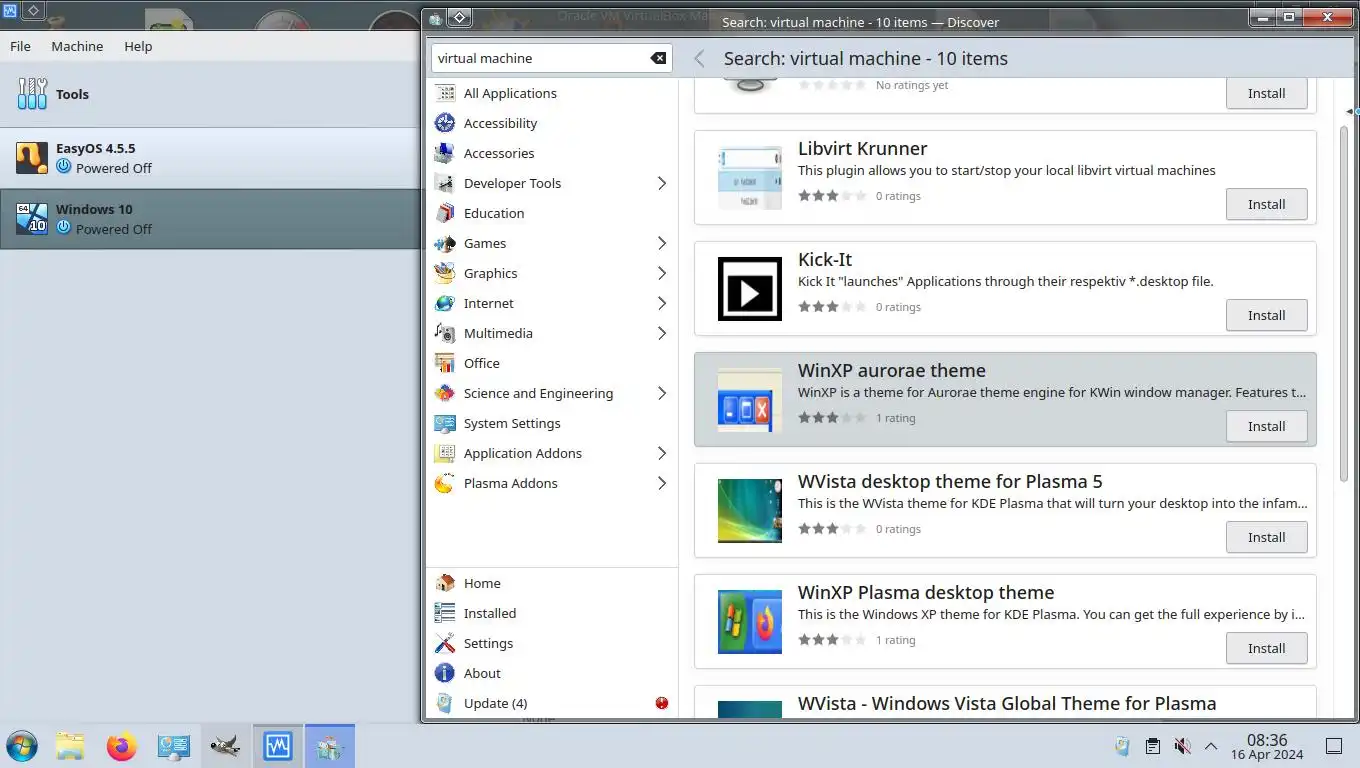This screenshot has width=1360, height=768.
Task: Click the WinXP aurorae theme title
Action: [892, 370]
